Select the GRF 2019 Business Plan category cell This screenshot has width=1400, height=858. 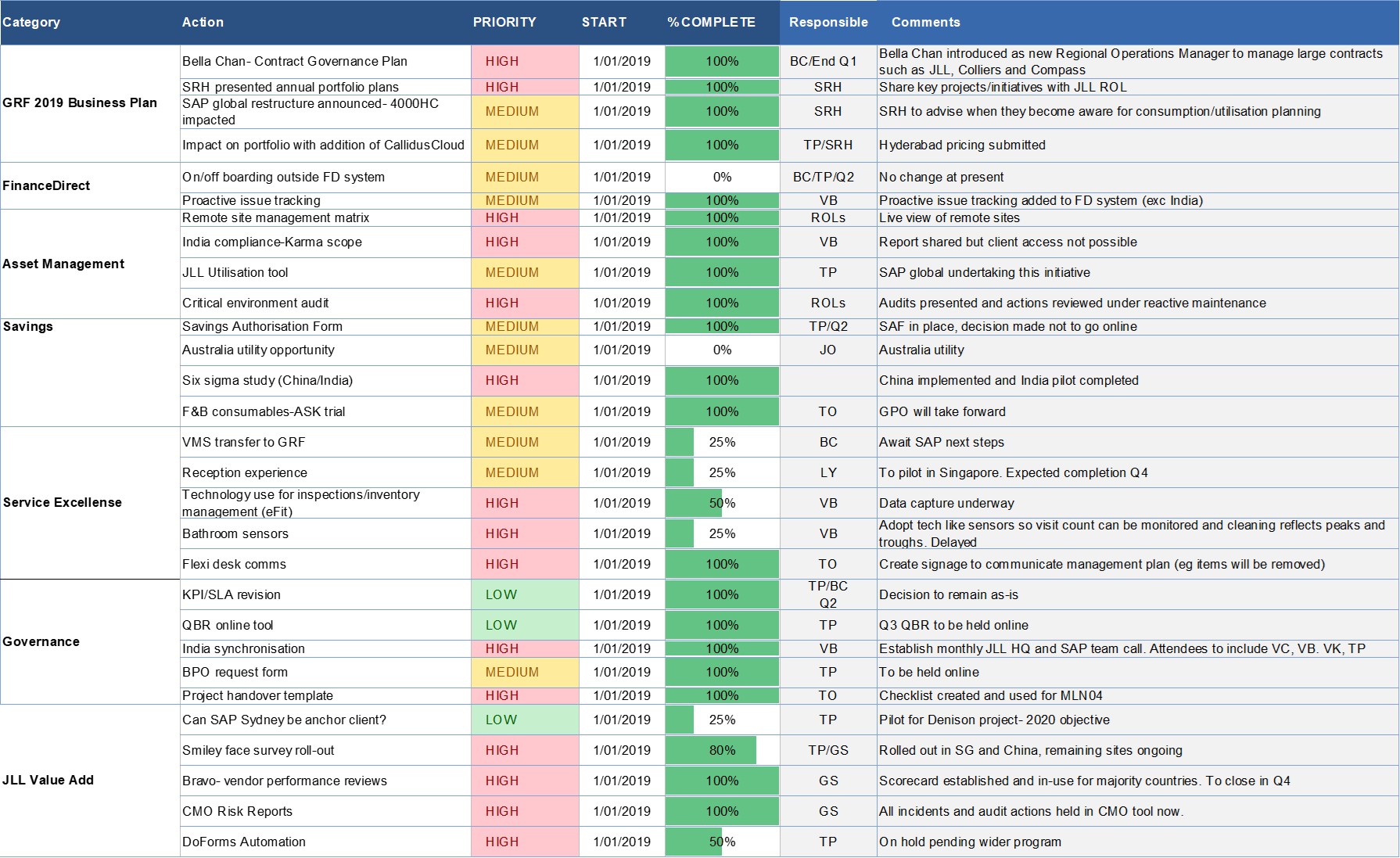(x=90, y=103)
